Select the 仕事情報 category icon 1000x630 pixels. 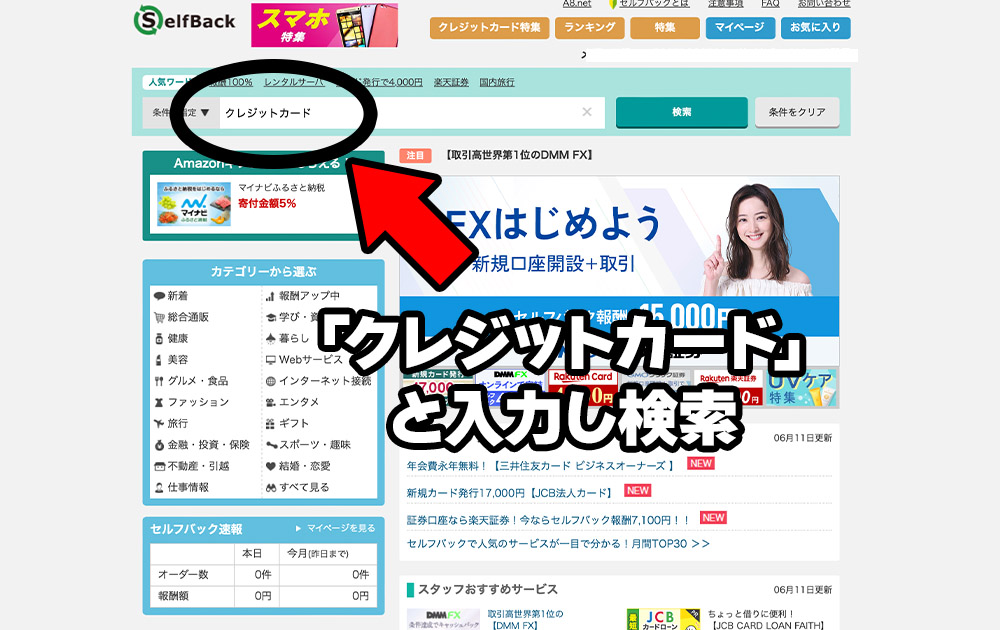(x=159, y=488)
